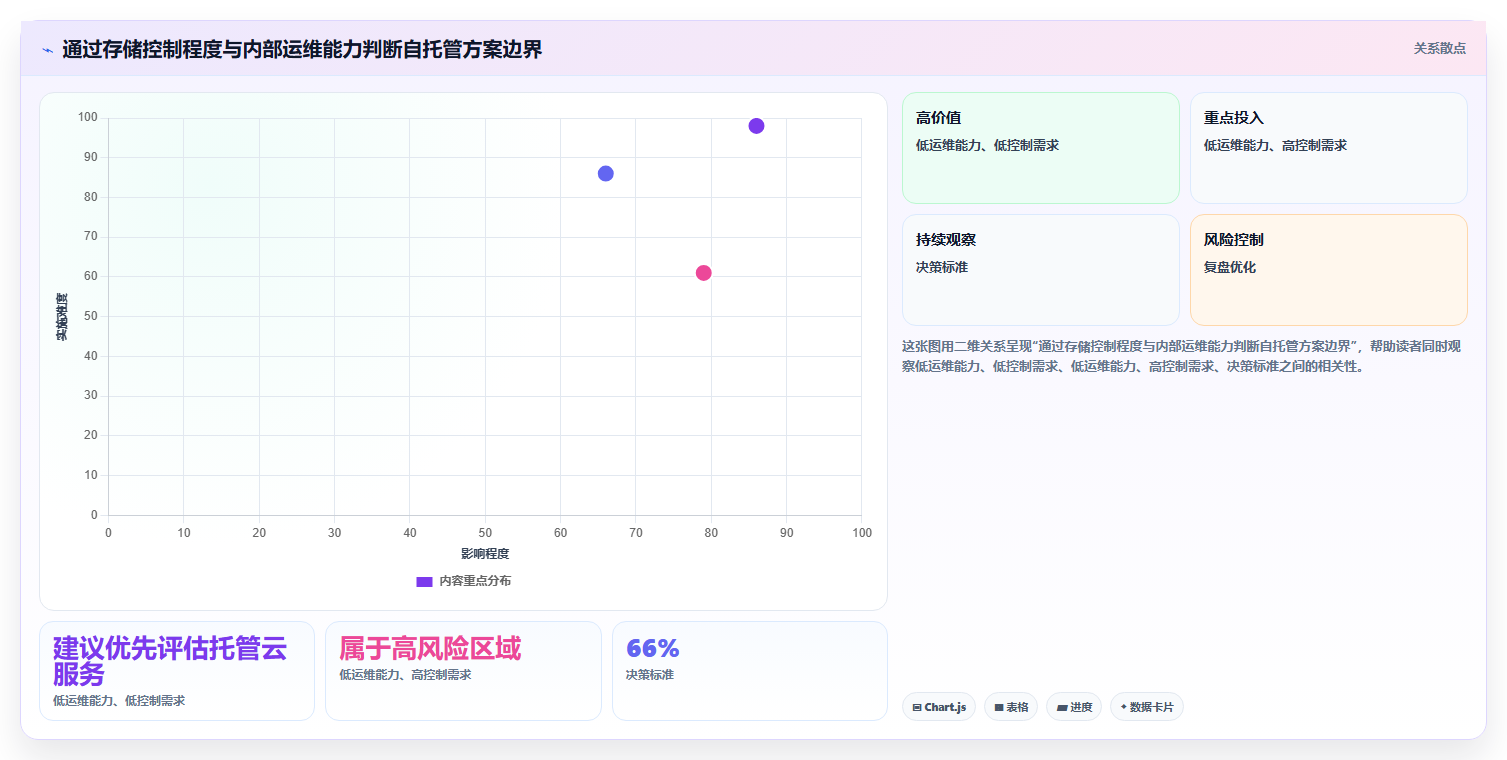The width and height of the screenshot is (1507, 760).
Task: Click the lightning icon beside the title
Action: (x=47, y=50)
